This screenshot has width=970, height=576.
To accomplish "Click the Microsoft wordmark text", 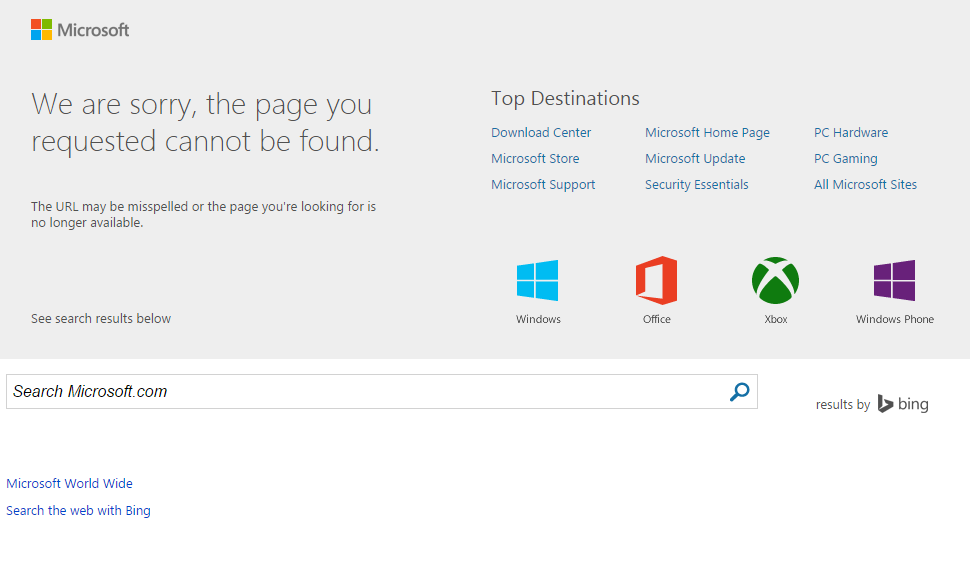I will [x=93, y=30].
